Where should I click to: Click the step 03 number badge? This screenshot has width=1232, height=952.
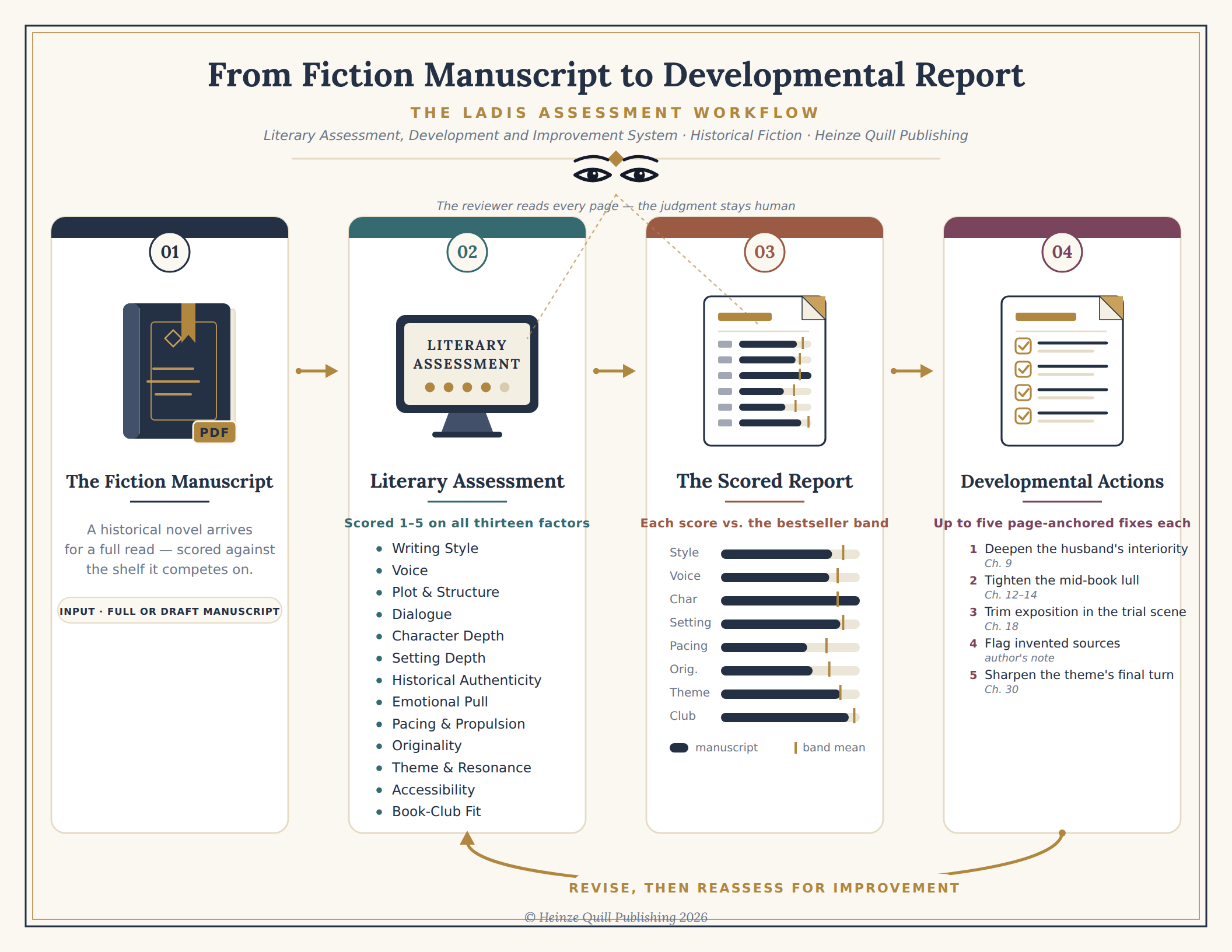(765, 252)
